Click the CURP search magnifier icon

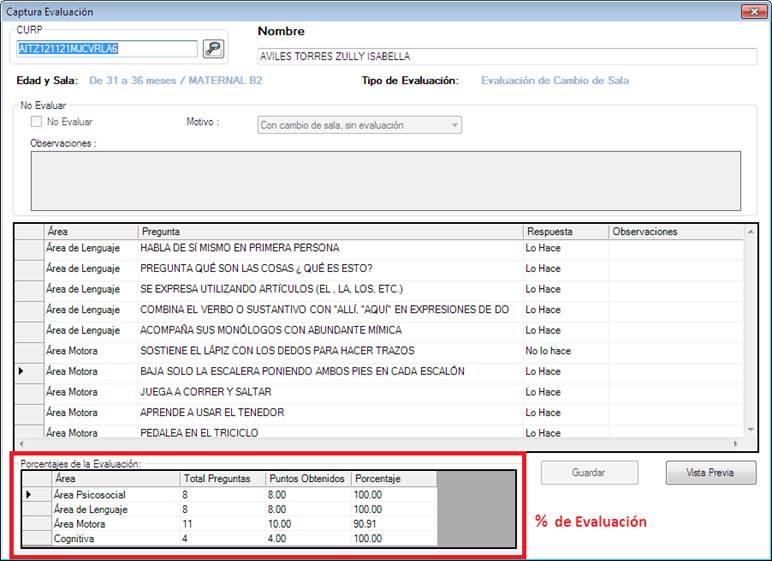point(213,49)
